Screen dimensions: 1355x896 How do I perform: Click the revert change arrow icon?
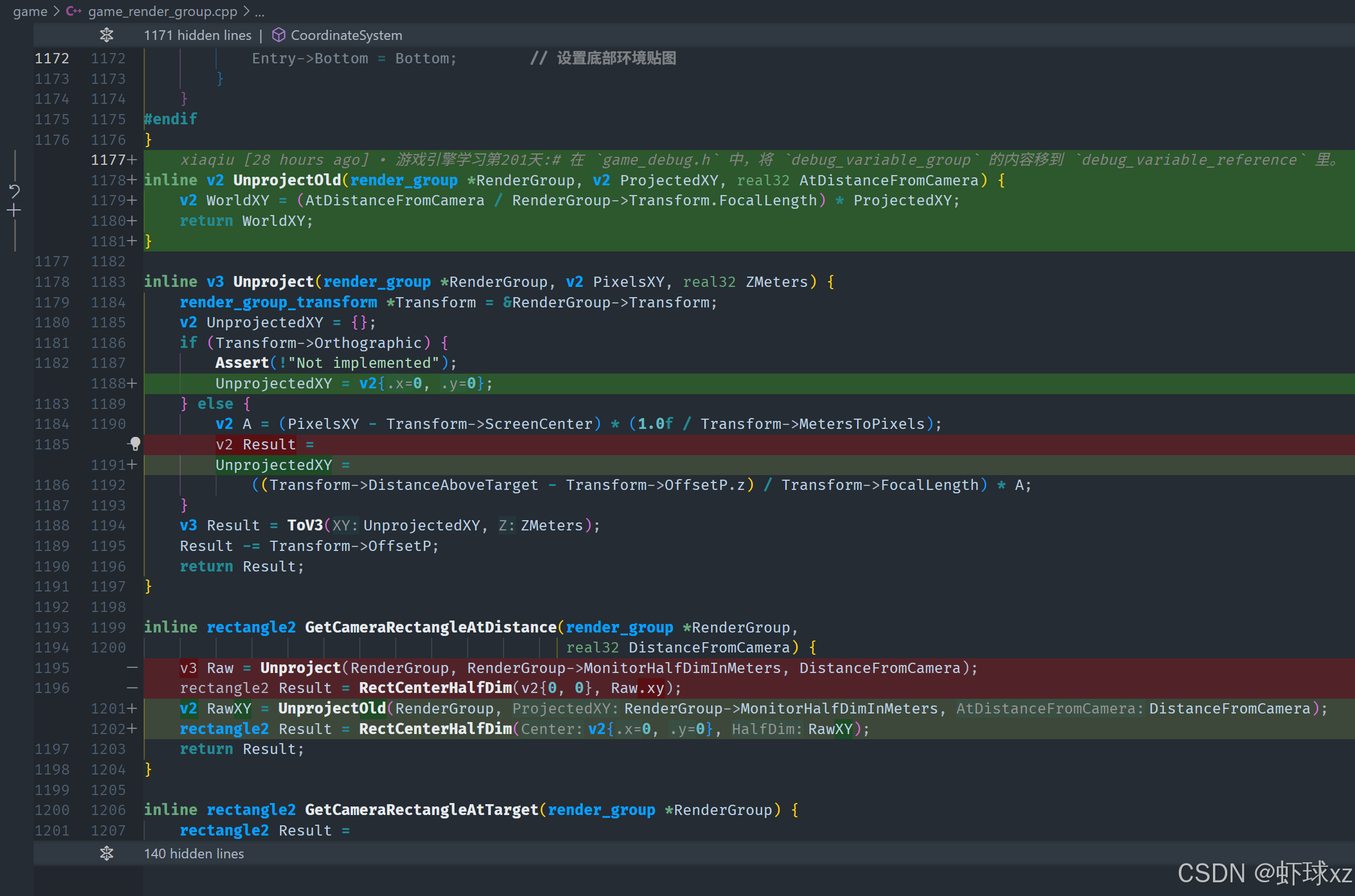tap(14, 190)
